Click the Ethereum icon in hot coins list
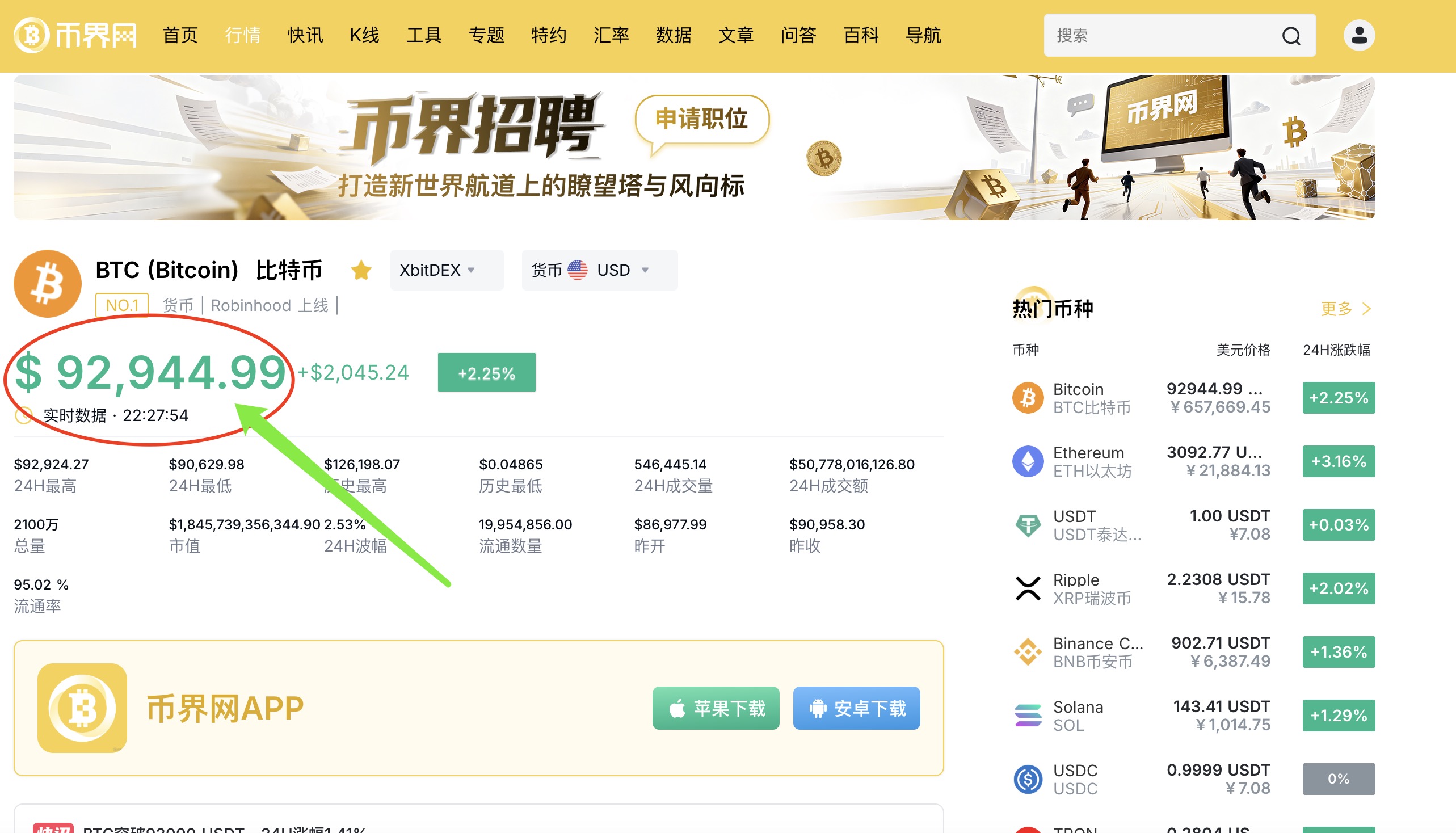Viewport: 1456px width, 833px height. tap(1028, 461)
